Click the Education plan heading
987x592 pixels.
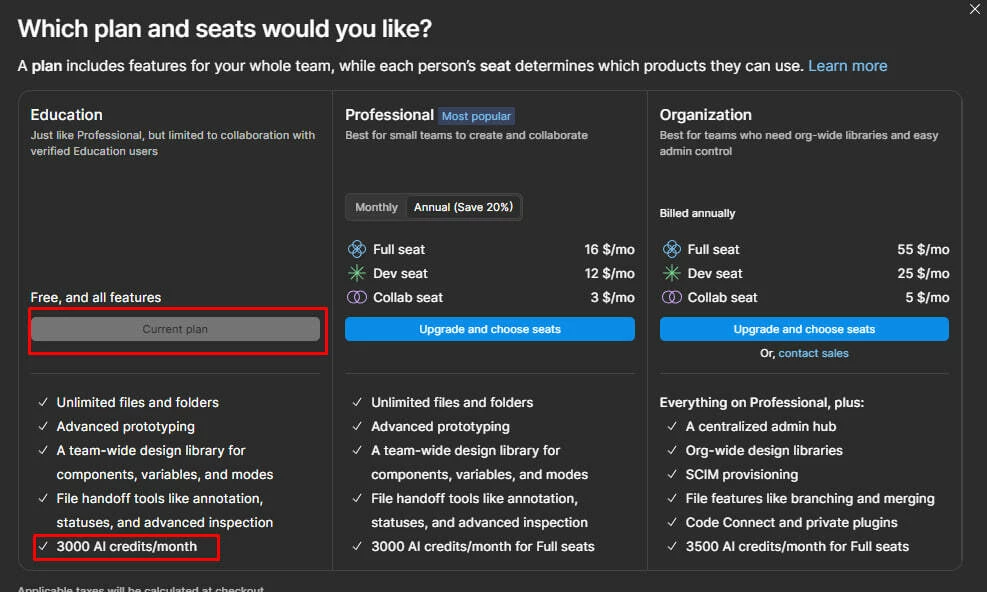pos(66,115)
